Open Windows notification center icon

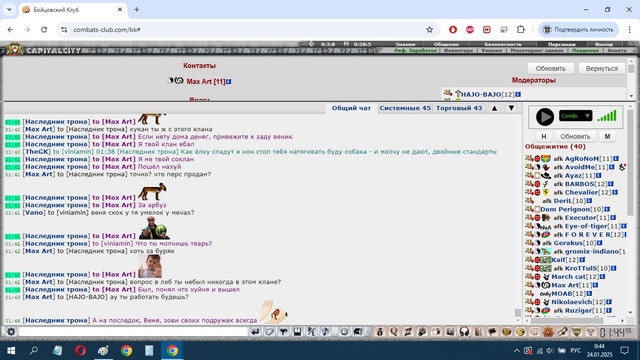[x=624, y=350]
